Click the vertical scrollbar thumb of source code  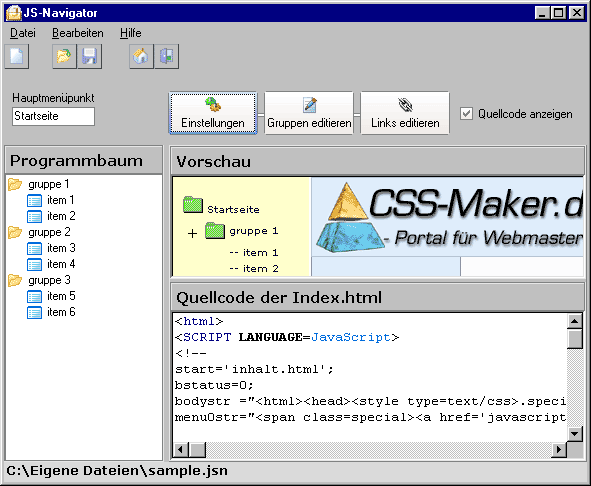pos(575,339)
